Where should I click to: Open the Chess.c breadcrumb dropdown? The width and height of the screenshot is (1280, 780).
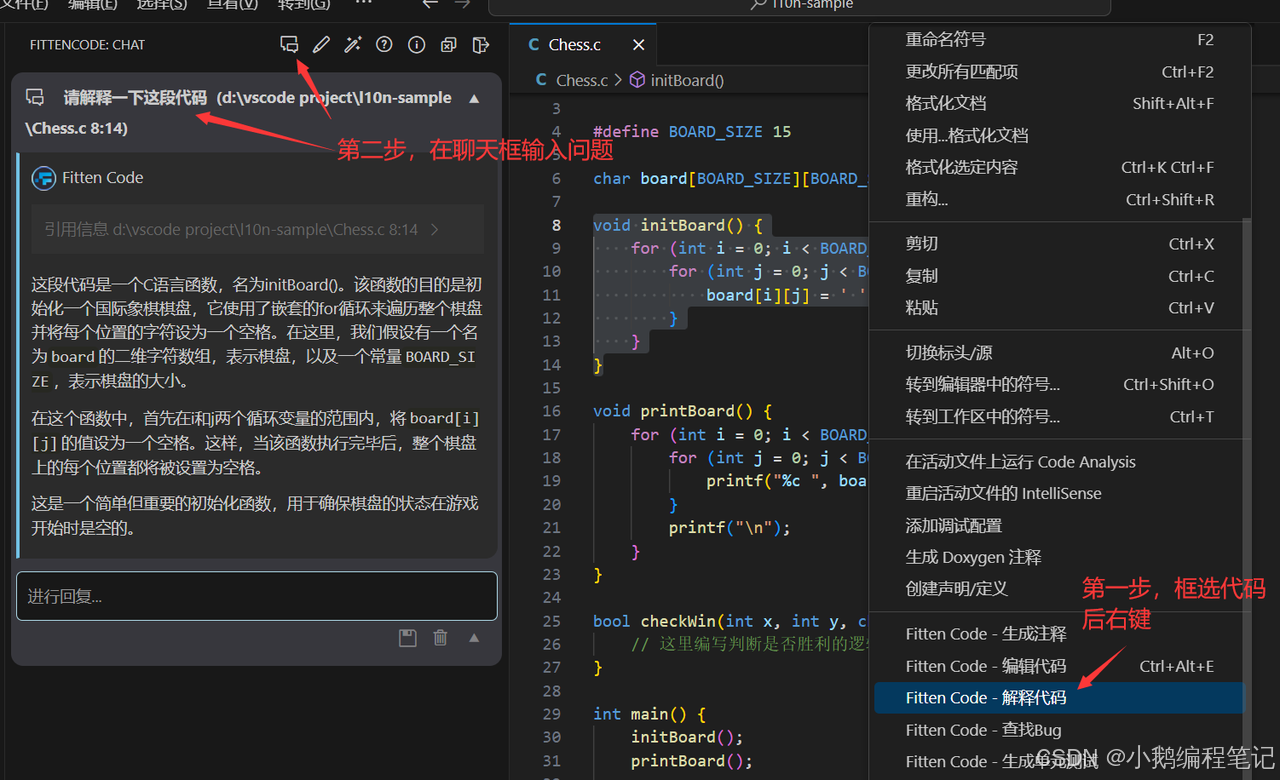pos(582,80)
